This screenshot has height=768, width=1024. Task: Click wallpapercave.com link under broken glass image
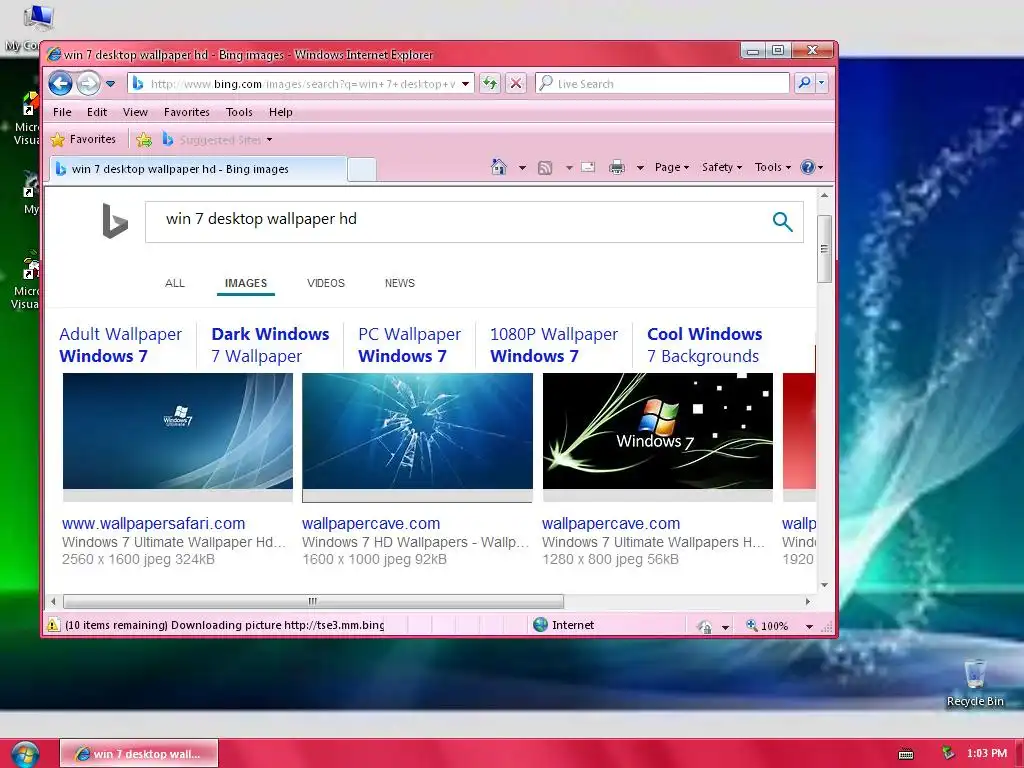[x=371, y=523]
